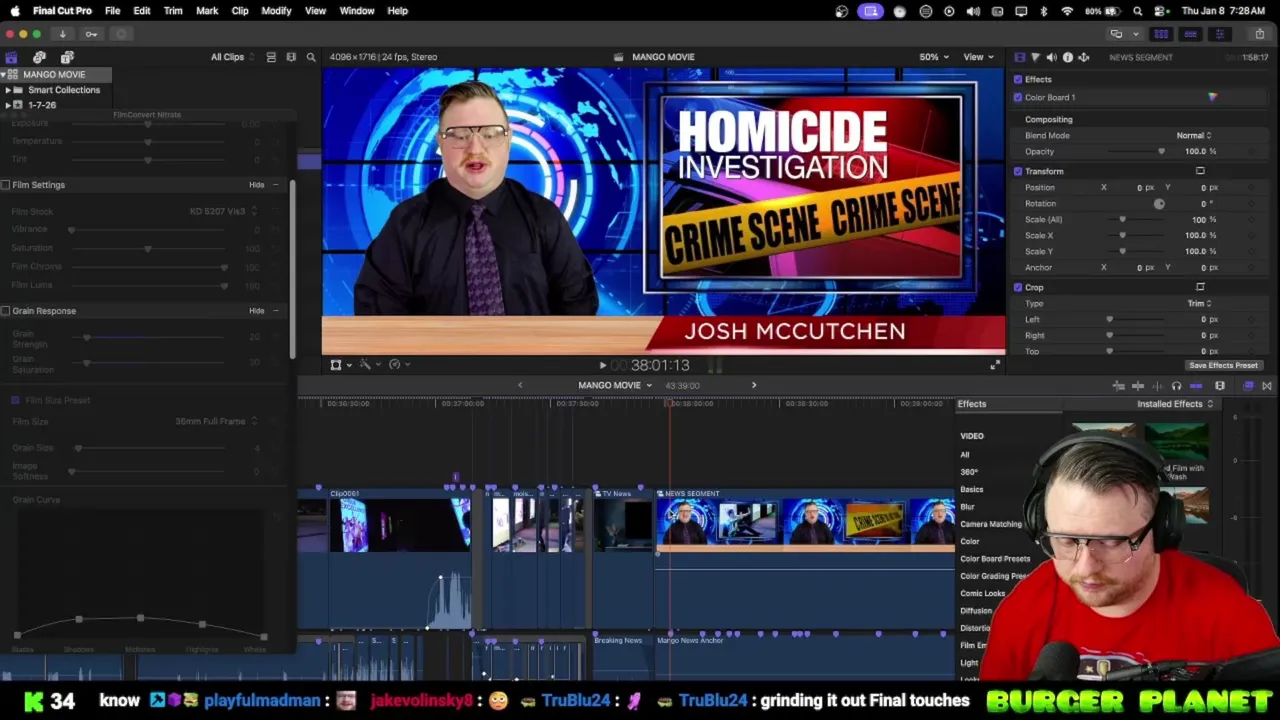Click the Import Media arrow button
This screenshot has height=720, width=1280.
pos(62,34)
